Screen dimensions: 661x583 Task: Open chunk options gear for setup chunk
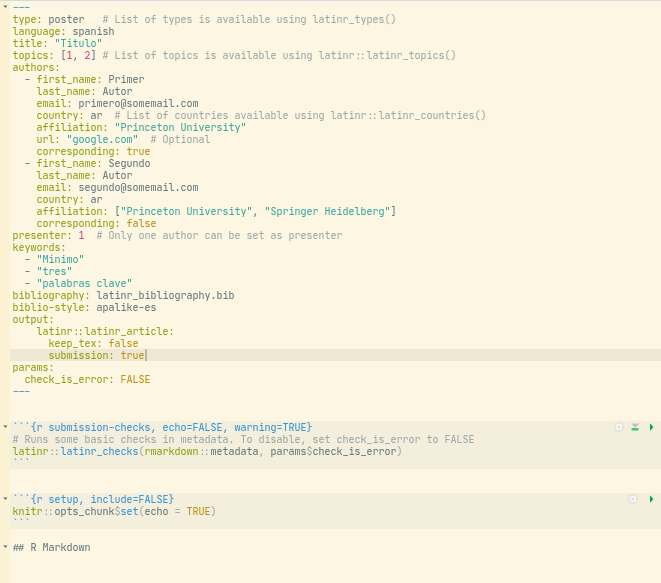632,499
